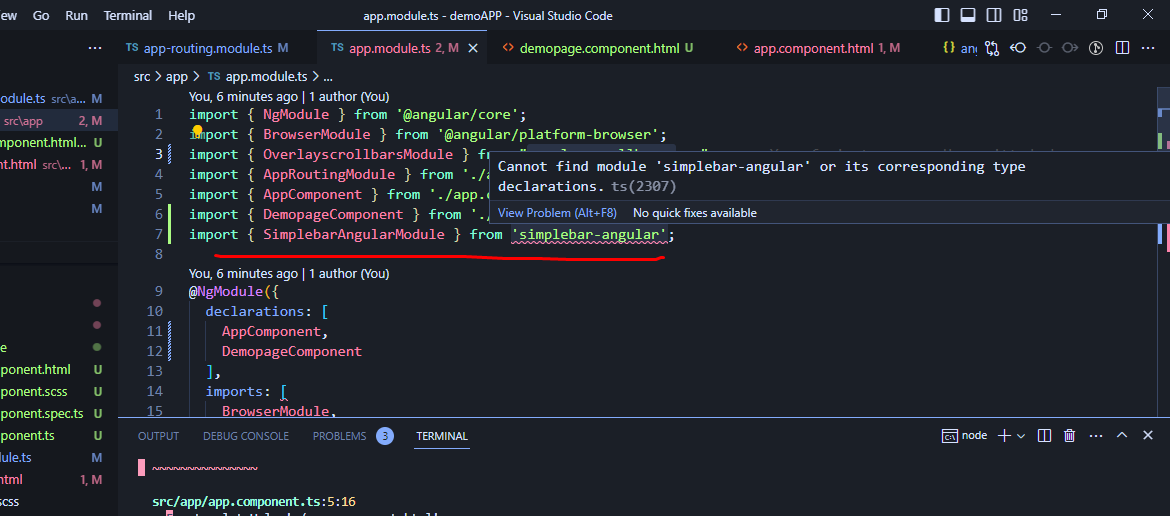Open the PROBLEMS panel tab

tap(340, 436)
